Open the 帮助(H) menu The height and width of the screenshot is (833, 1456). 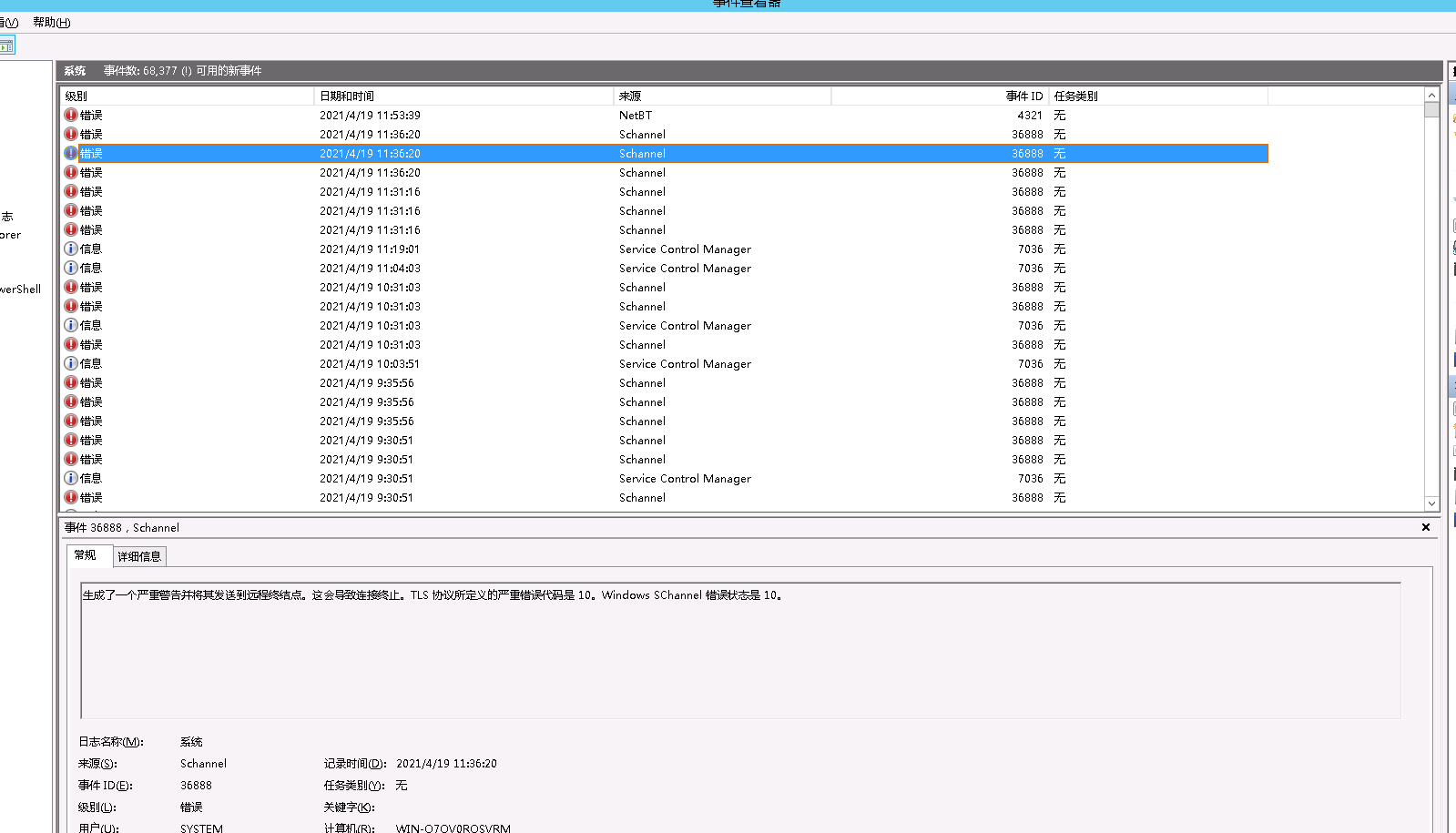pos(51,22)
